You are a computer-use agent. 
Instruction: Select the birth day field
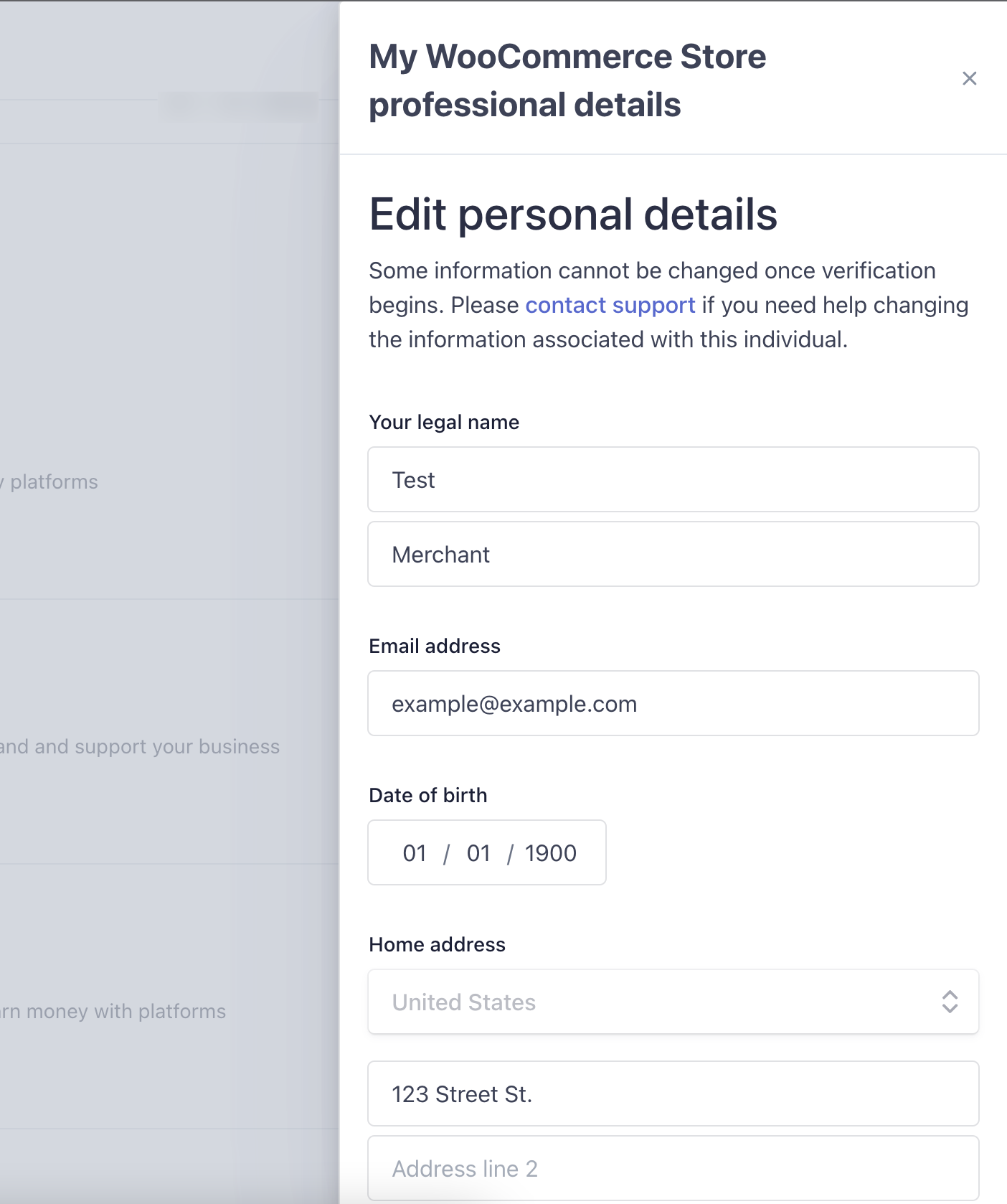coord(478,852)
